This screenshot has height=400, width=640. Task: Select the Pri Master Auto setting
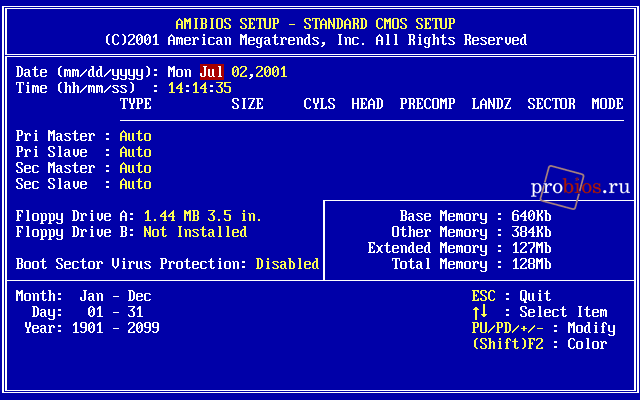click(x=136, y=136)
